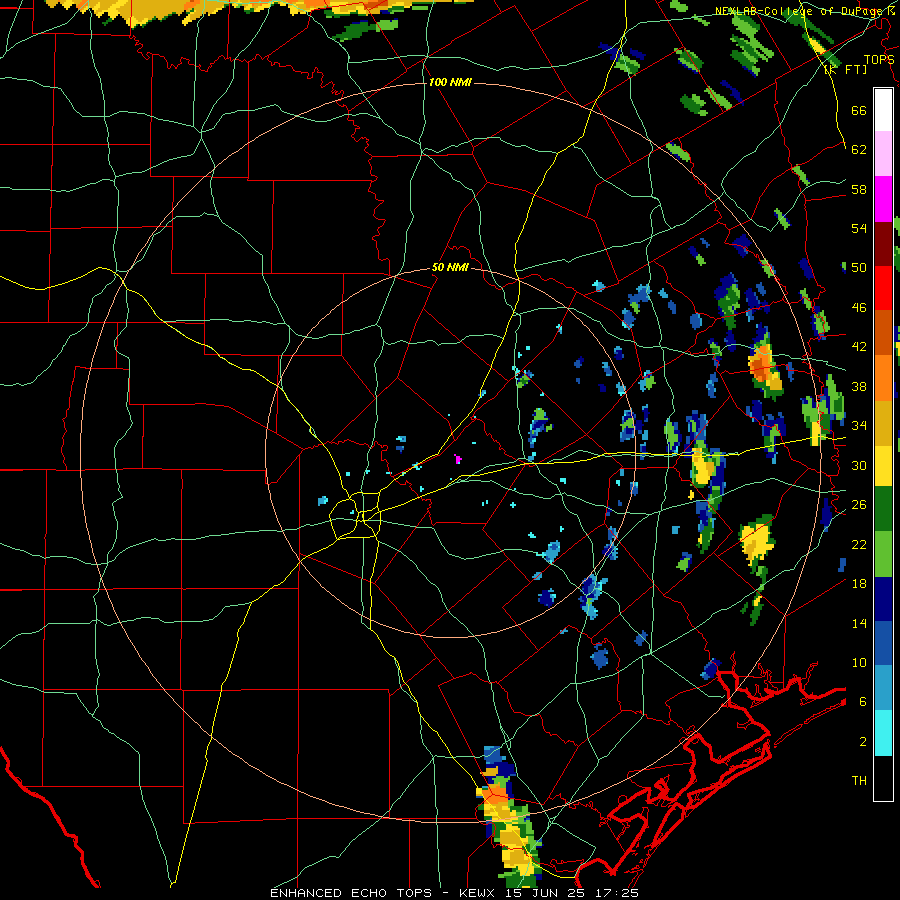Image resolution: width=900 pixels, height=900 pixels.
Task: Click the dark green legend swatch
Action: pyautogui.click(x=883, y=509)
